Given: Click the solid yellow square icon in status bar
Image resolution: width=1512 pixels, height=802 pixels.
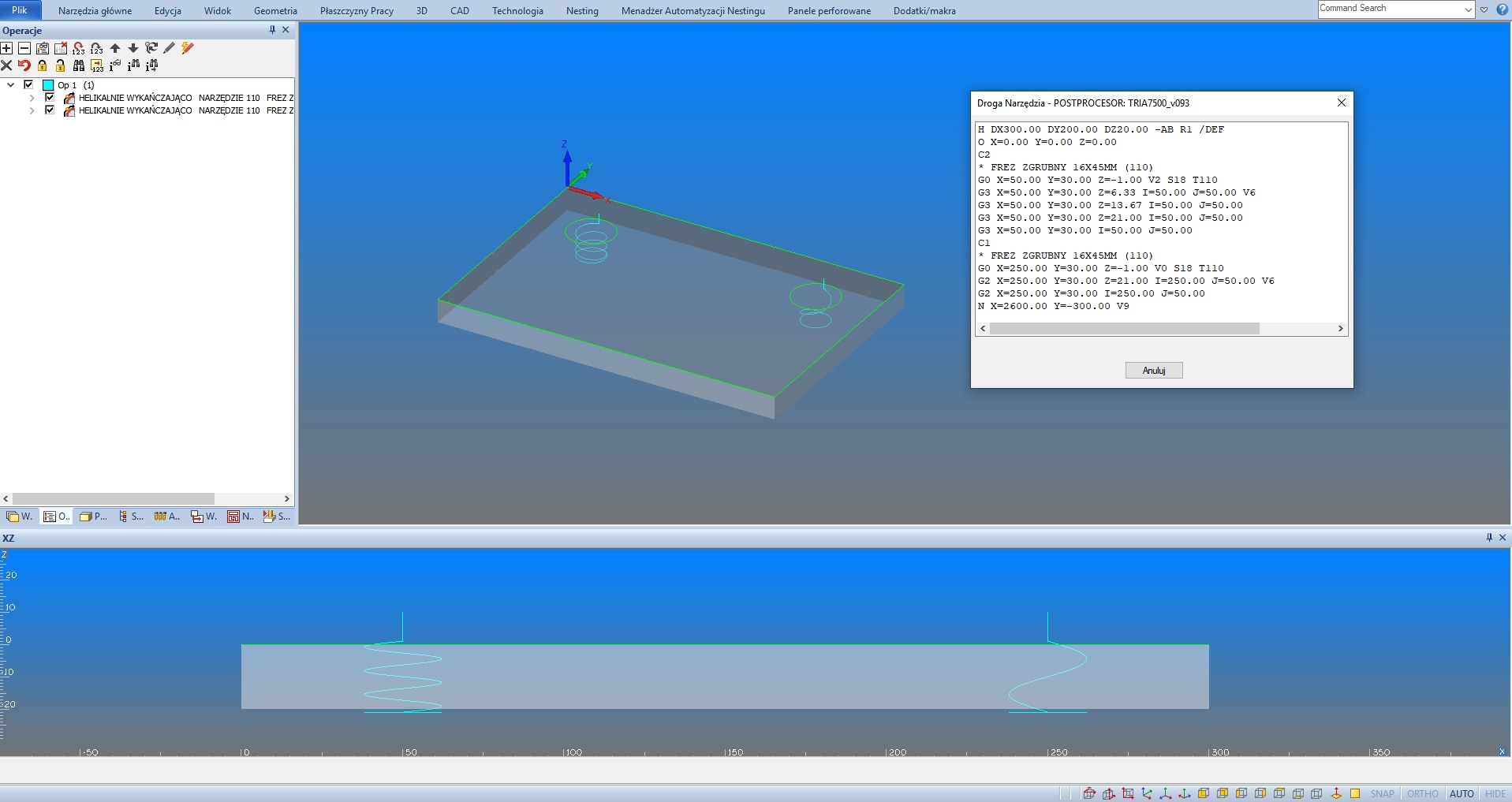Looking at the screenshot, I should tap(1355, 793).
